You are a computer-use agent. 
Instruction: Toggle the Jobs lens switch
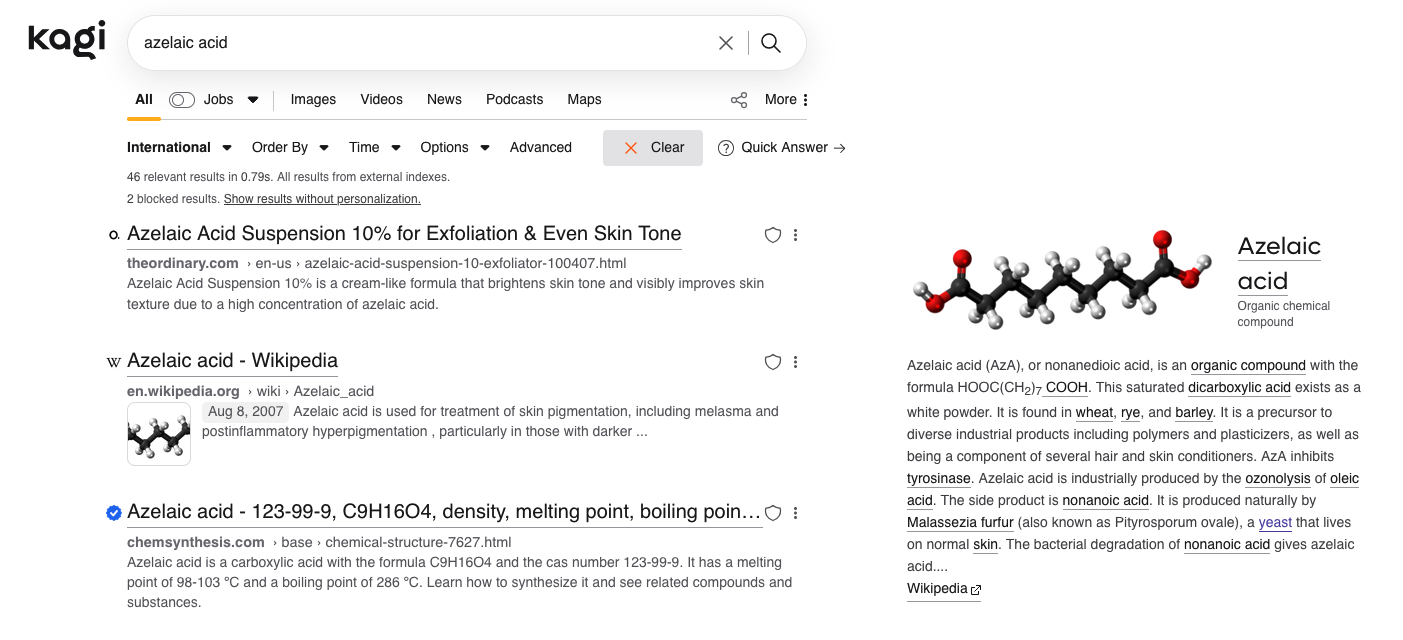pyautogui.click(x=182, y=100)
